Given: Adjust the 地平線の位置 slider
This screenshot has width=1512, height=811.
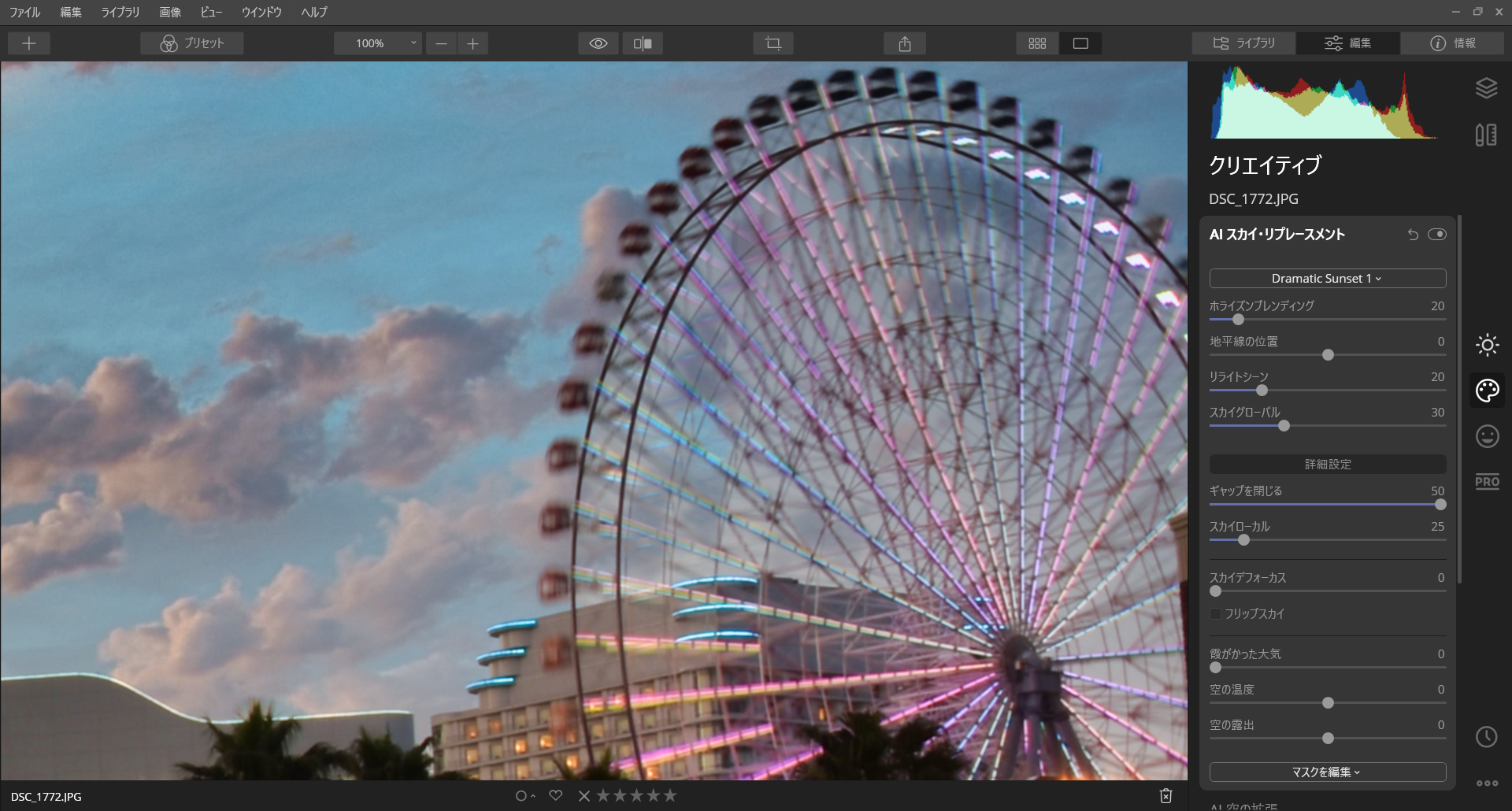Looking at the screenshot, I should 1328,355.
